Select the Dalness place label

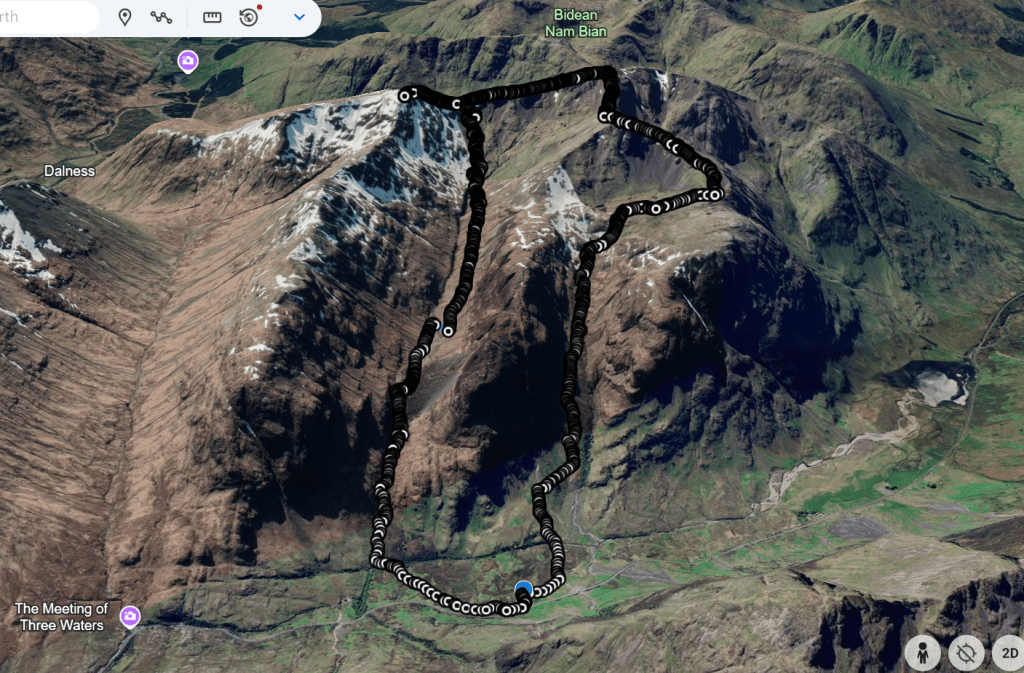point(69,171)
